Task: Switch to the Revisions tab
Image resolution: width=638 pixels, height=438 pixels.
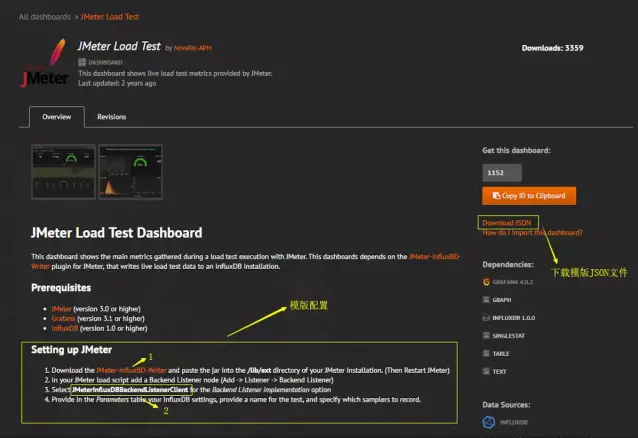Action: (111, 117)
